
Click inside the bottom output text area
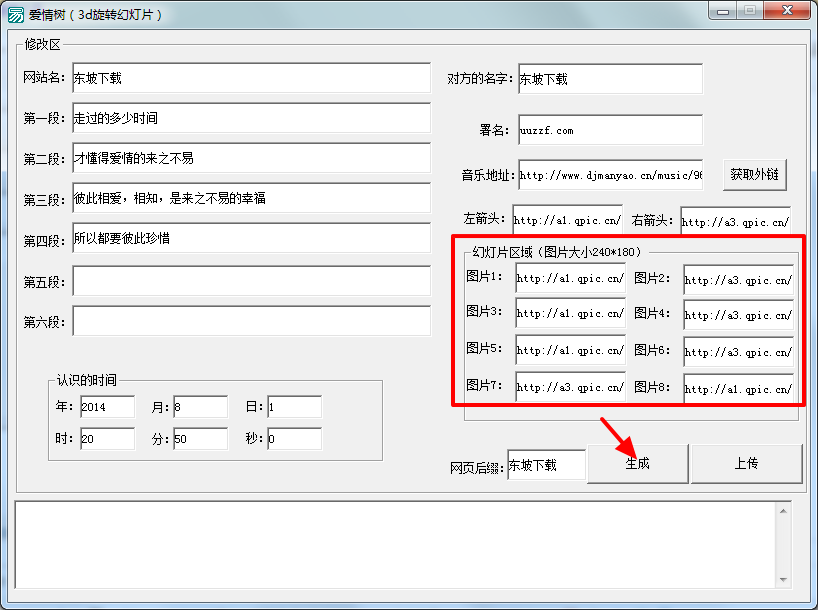coord(395,545)
